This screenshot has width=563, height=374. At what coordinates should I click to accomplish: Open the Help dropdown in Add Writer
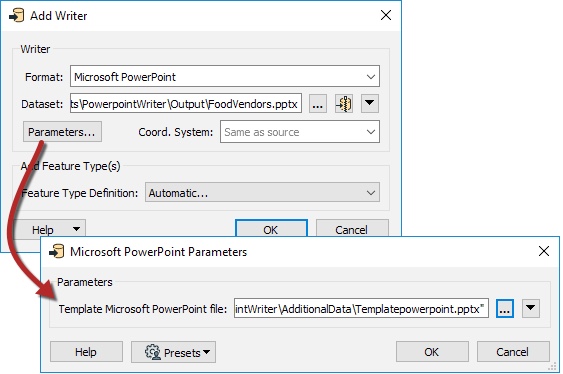(x=49, y=229)
